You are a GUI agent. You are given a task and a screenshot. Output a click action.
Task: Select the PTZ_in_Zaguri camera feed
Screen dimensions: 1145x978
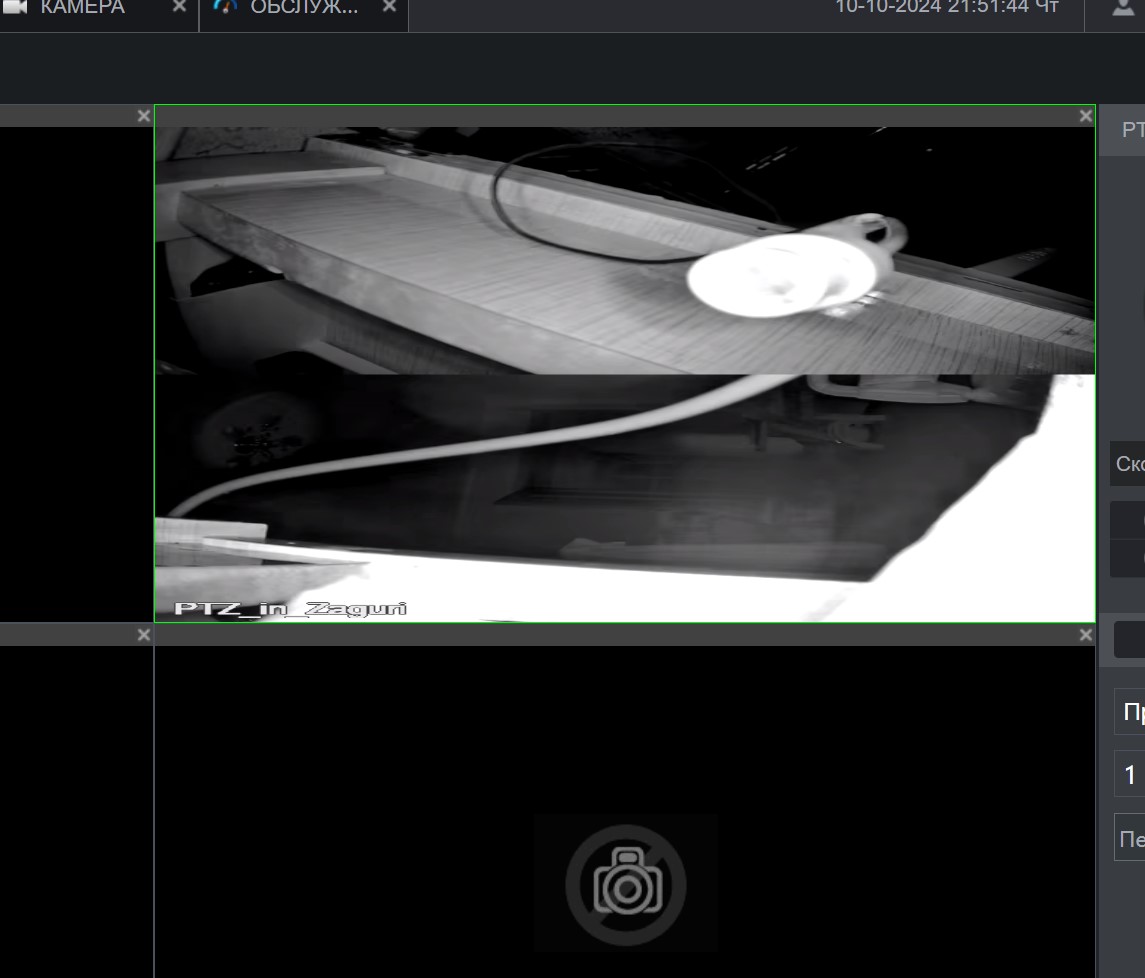pos(624,370)
